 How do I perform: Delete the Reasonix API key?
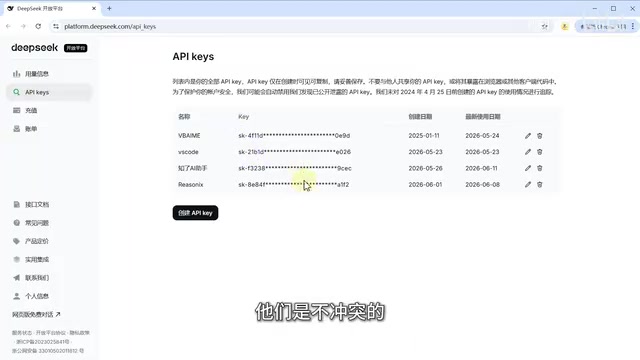pyautogui.click(x=540, y=184)
